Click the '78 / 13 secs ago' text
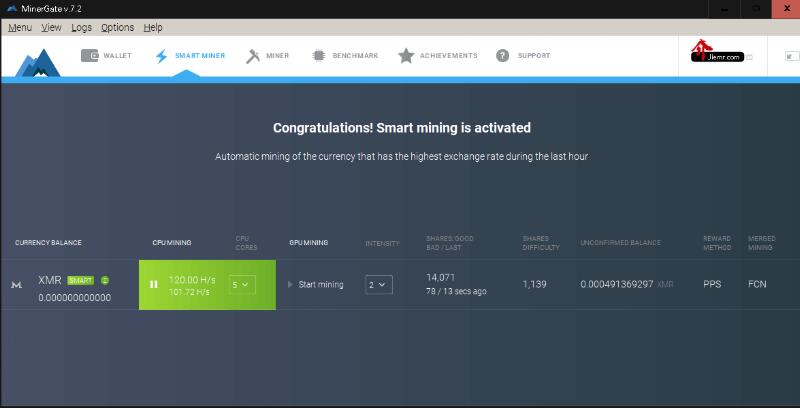This screenshot has width=800, height=408. coord(457,292)
